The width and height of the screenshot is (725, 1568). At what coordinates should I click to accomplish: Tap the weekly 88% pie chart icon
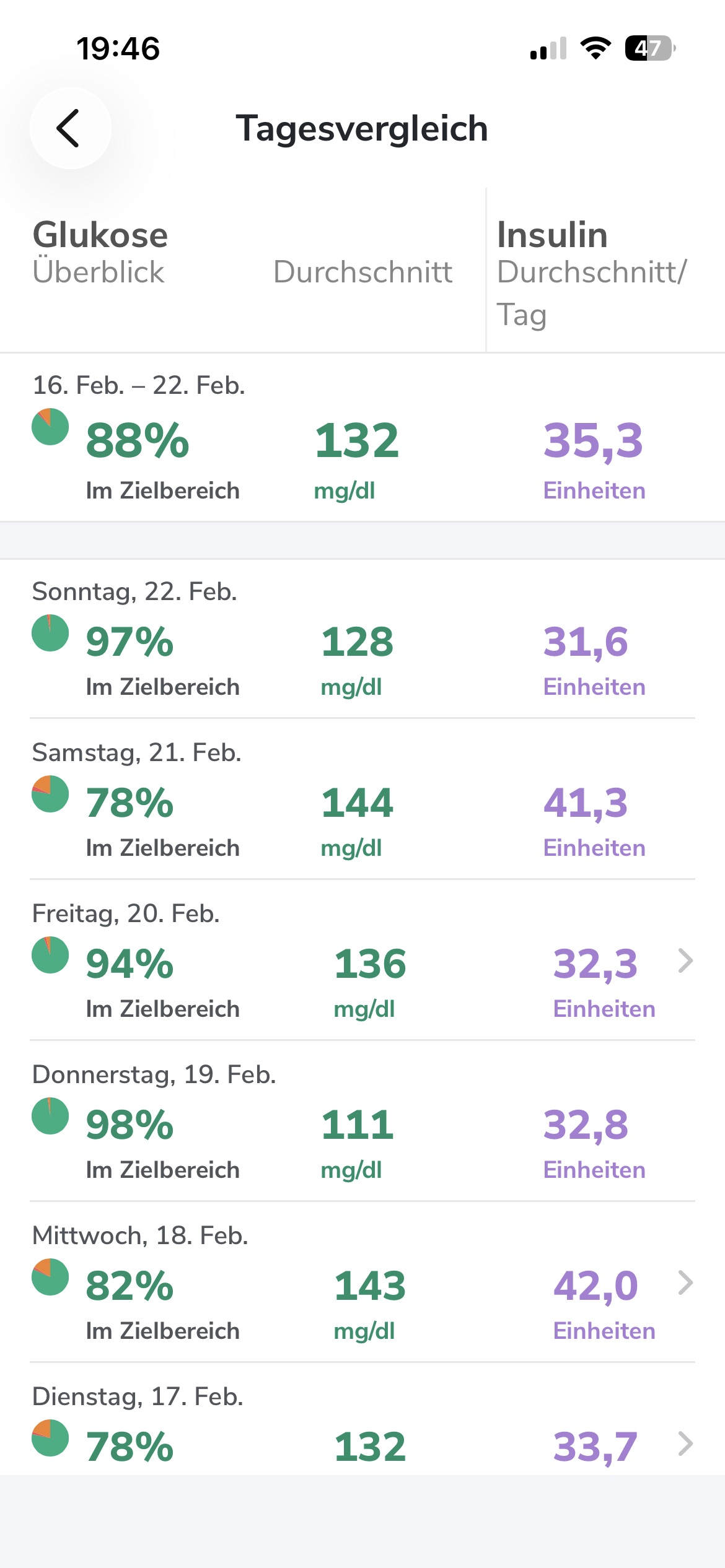click(x=50, y=427)
